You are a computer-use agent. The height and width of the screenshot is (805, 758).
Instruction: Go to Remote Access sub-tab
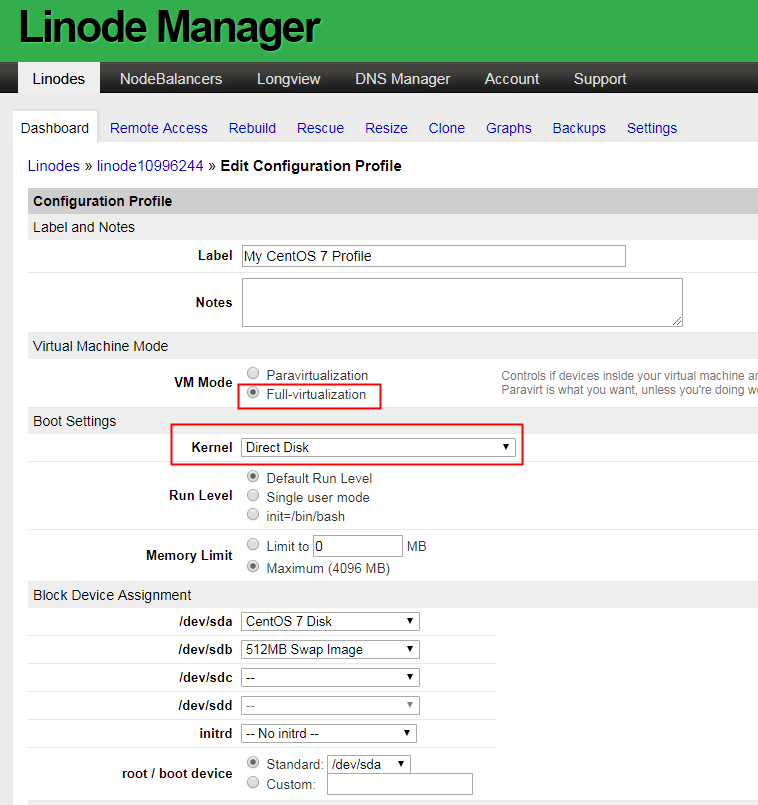pyautogui.click(x=159, y=128)
